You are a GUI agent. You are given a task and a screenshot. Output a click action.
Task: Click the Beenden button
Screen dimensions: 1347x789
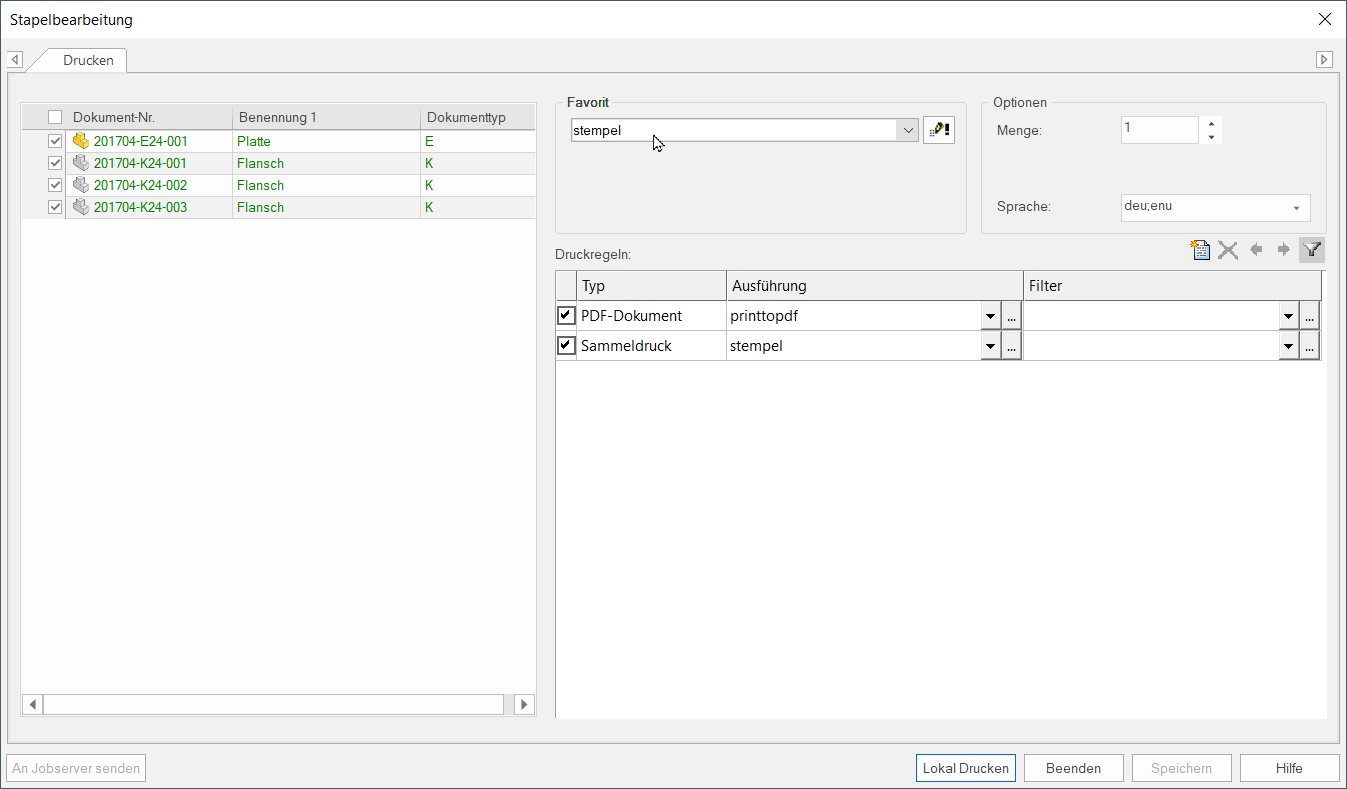coord(1073,768)
